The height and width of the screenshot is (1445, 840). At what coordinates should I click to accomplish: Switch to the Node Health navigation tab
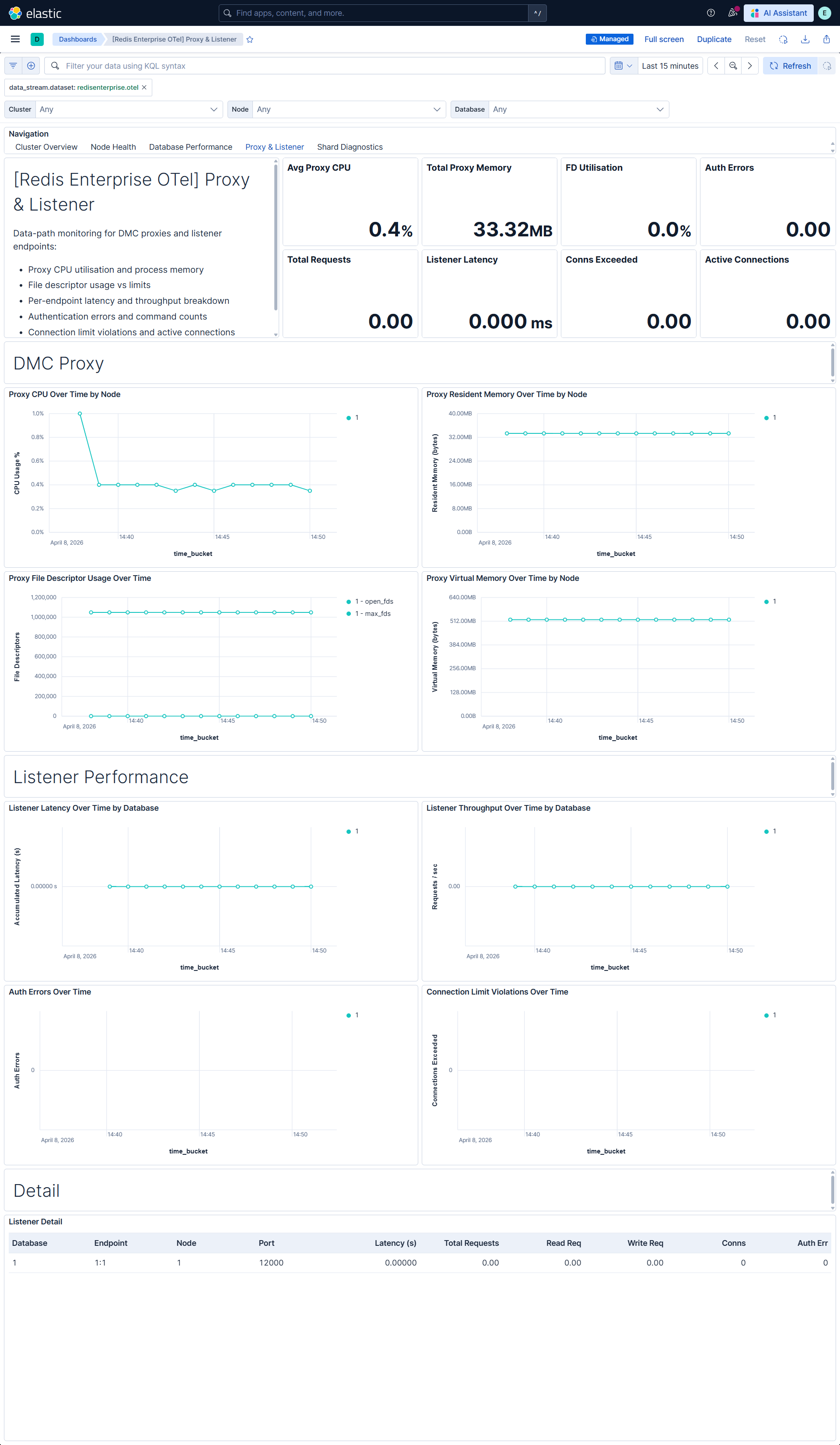point(113,147)
